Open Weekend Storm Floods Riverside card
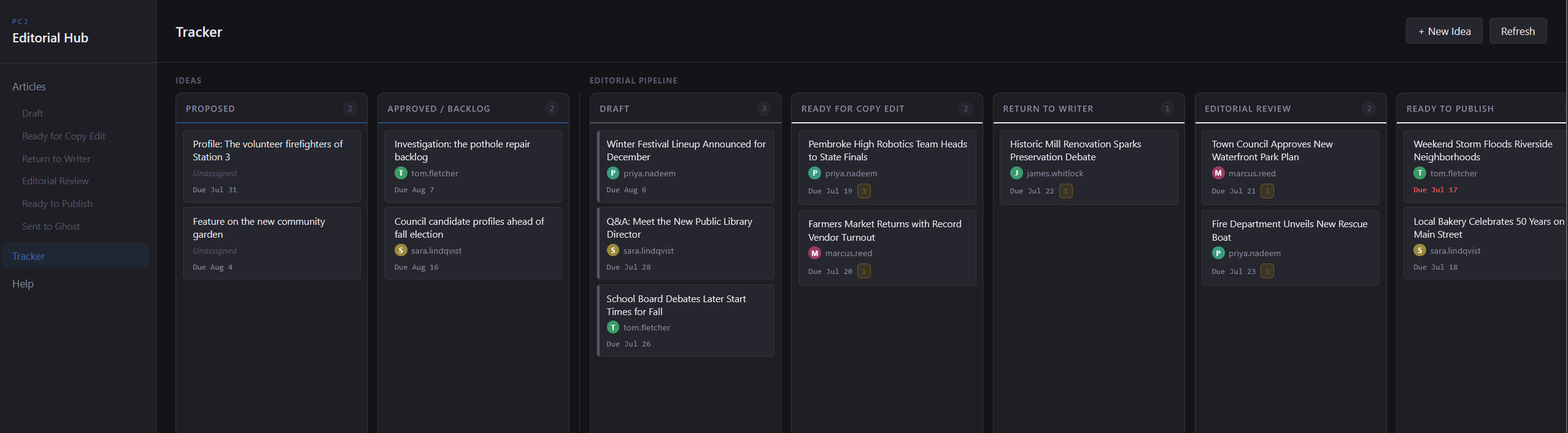The image size is (1568, 433). pos(1486,166)
